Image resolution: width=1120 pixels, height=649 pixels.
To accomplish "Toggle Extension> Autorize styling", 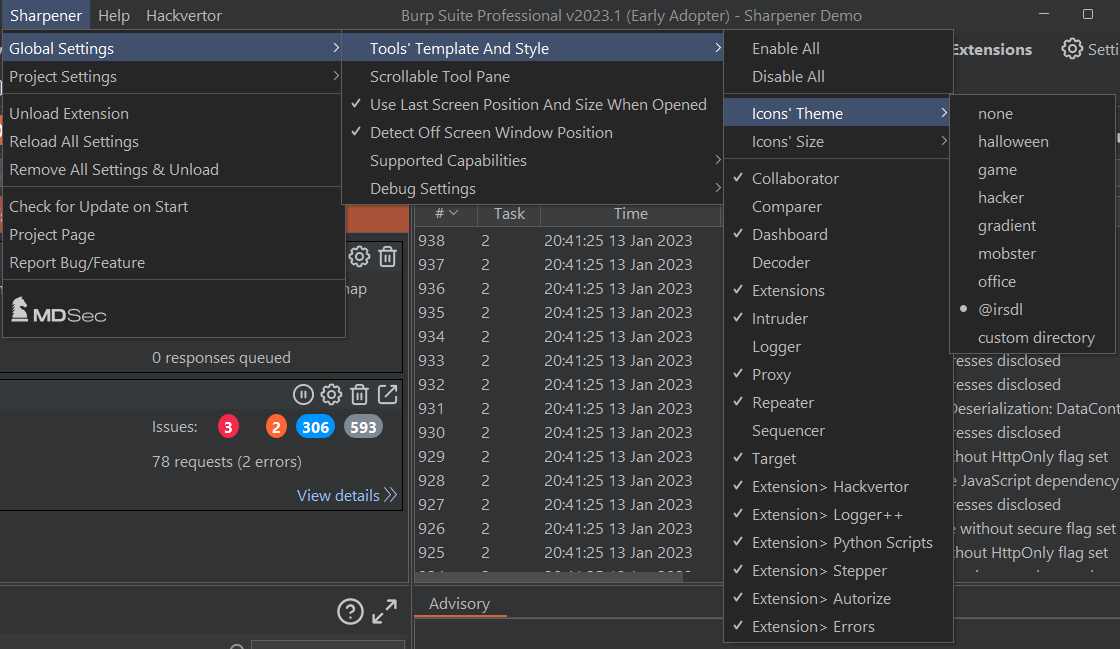I will pos(838,598).
